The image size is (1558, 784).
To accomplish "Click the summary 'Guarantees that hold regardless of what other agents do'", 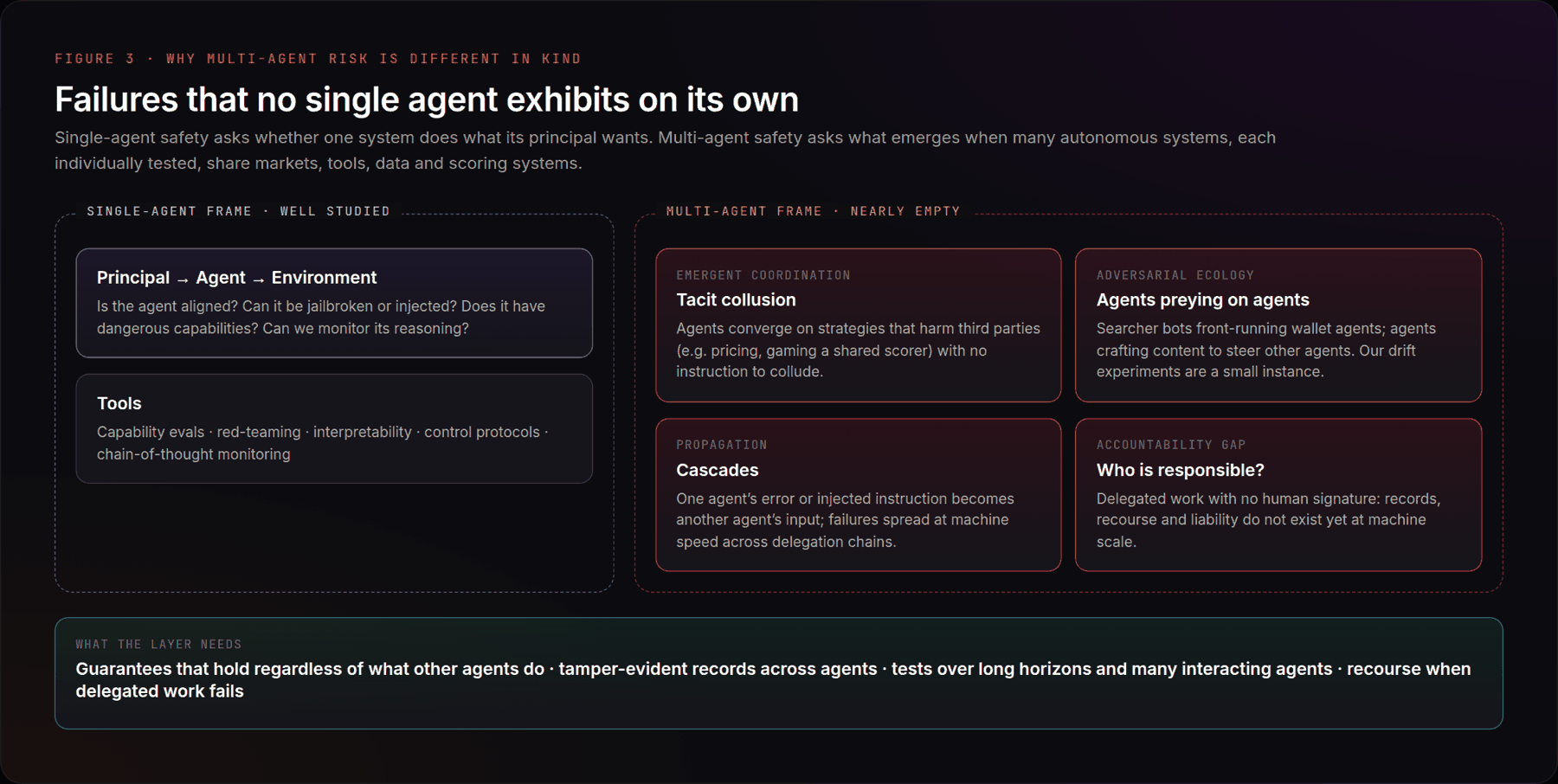I will [773, 680].
